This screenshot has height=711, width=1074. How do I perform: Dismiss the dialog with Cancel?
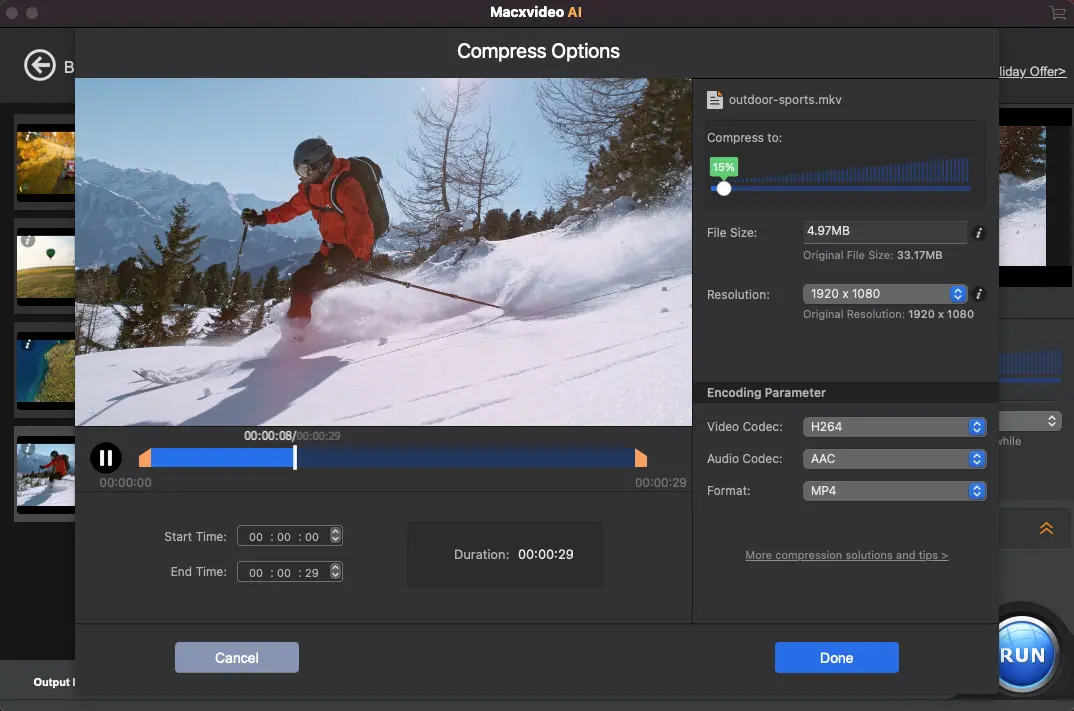click(236, 657)
